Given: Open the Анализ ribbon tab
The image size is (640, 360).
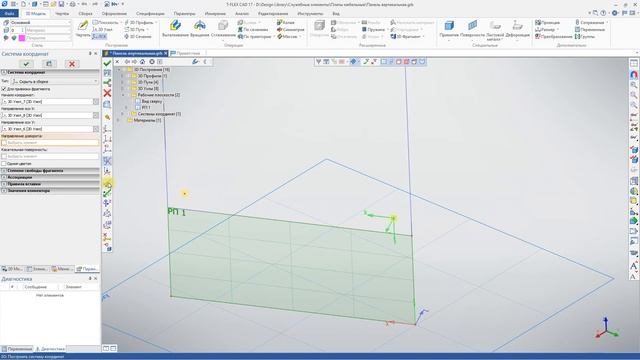Looking at the screenshot, I should pyautogui.click(x=242, y=13).
